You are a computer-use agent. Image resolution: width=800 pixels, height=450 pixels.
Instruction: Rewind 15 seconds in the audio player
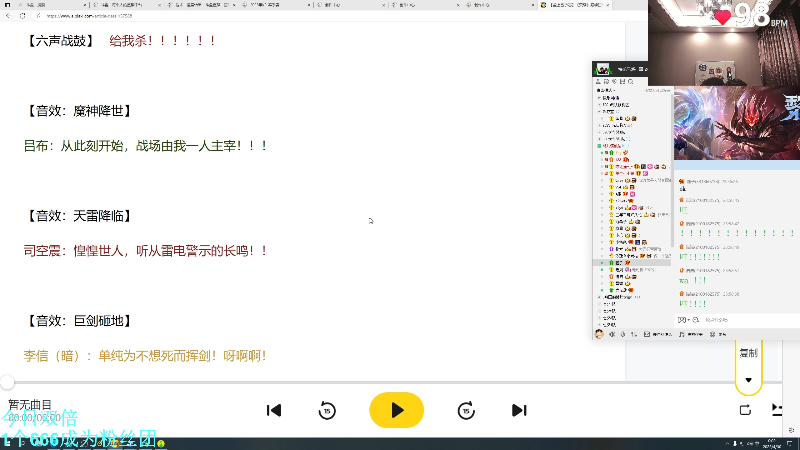click(327, 410)
